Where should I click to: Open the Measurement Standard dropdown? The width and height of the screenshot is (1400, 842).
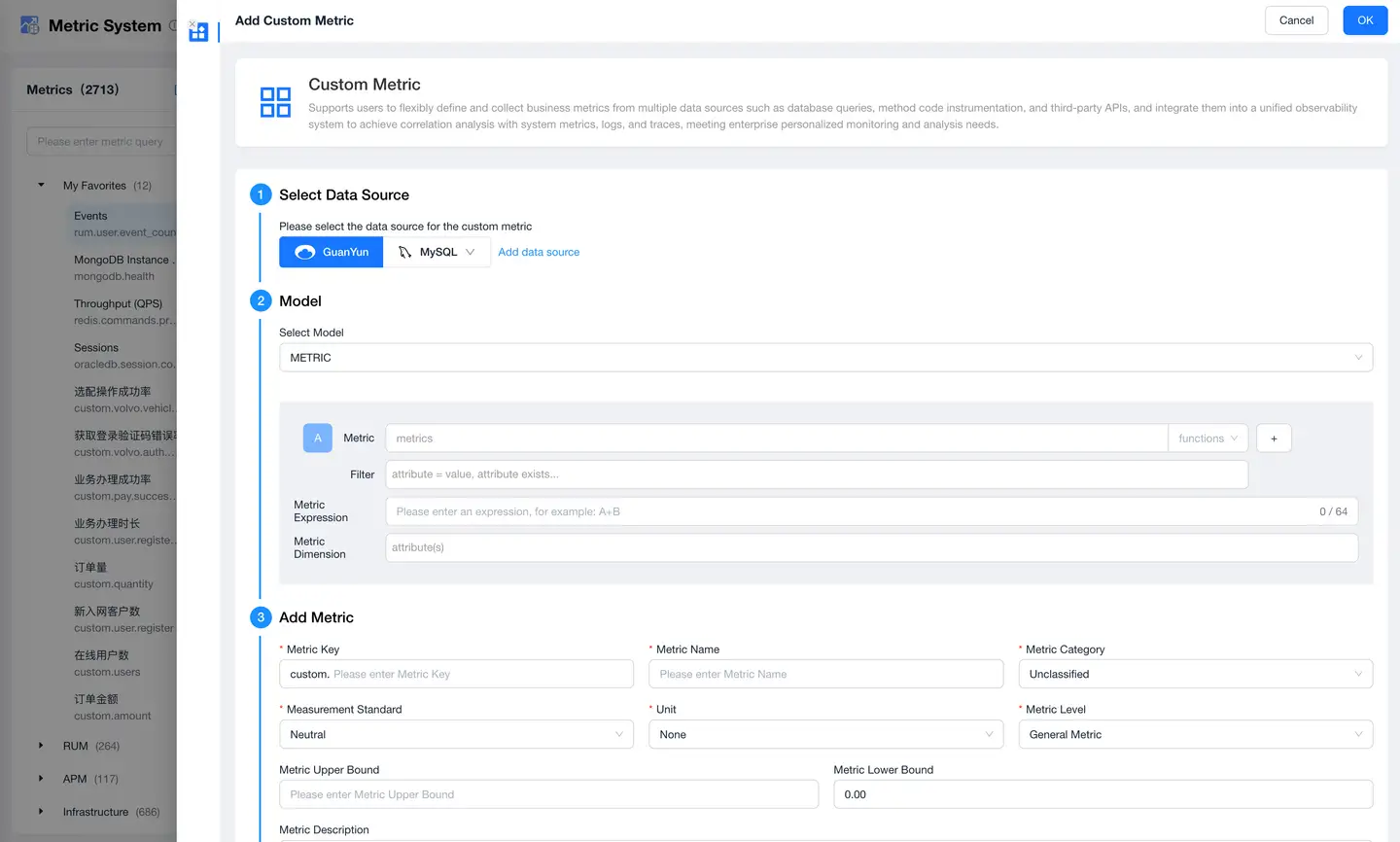coord(456,735)
